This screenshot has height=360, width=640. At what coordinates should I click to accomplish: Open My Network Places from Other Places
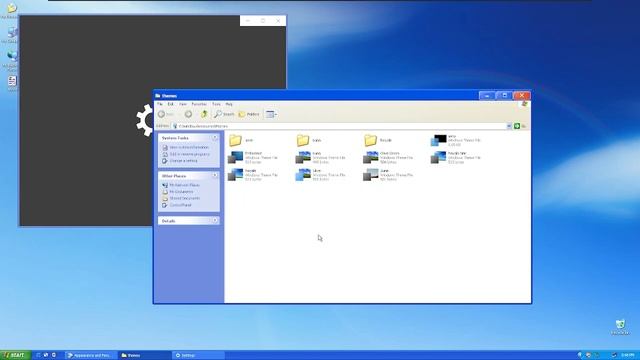pos(184,185)
